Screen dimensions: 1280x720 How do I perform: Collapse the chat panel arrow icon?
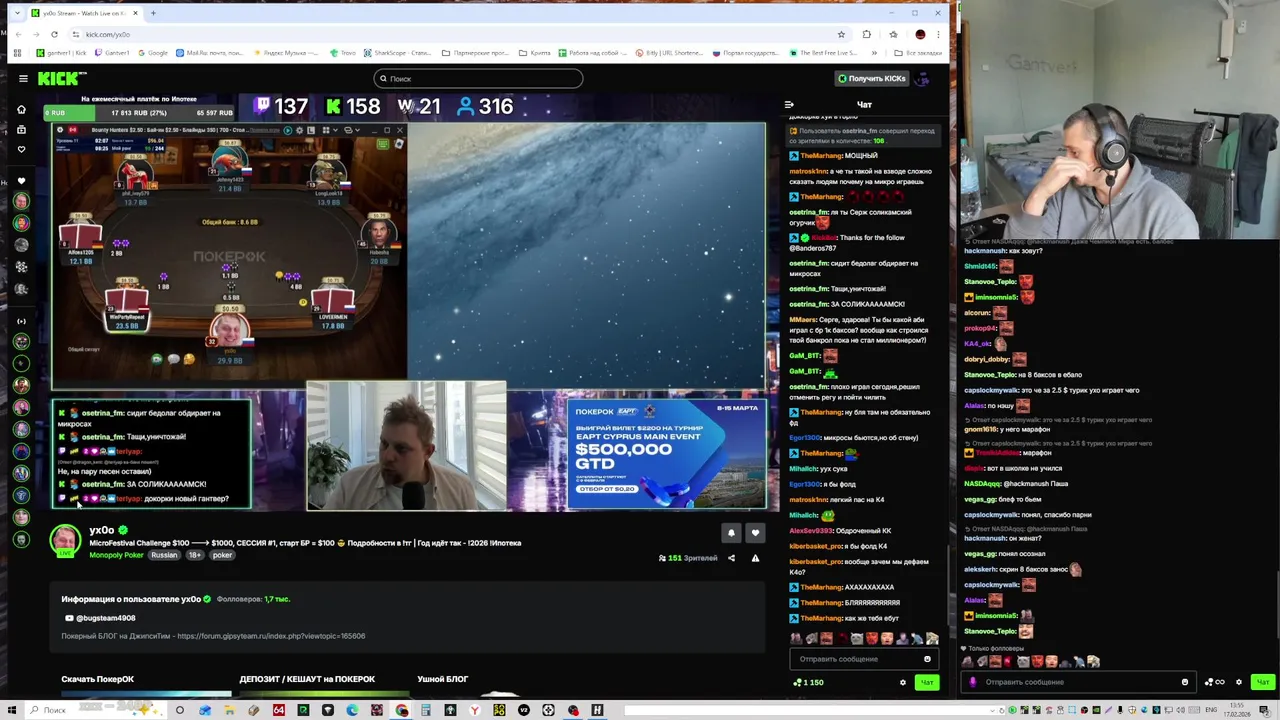(789, 104)
